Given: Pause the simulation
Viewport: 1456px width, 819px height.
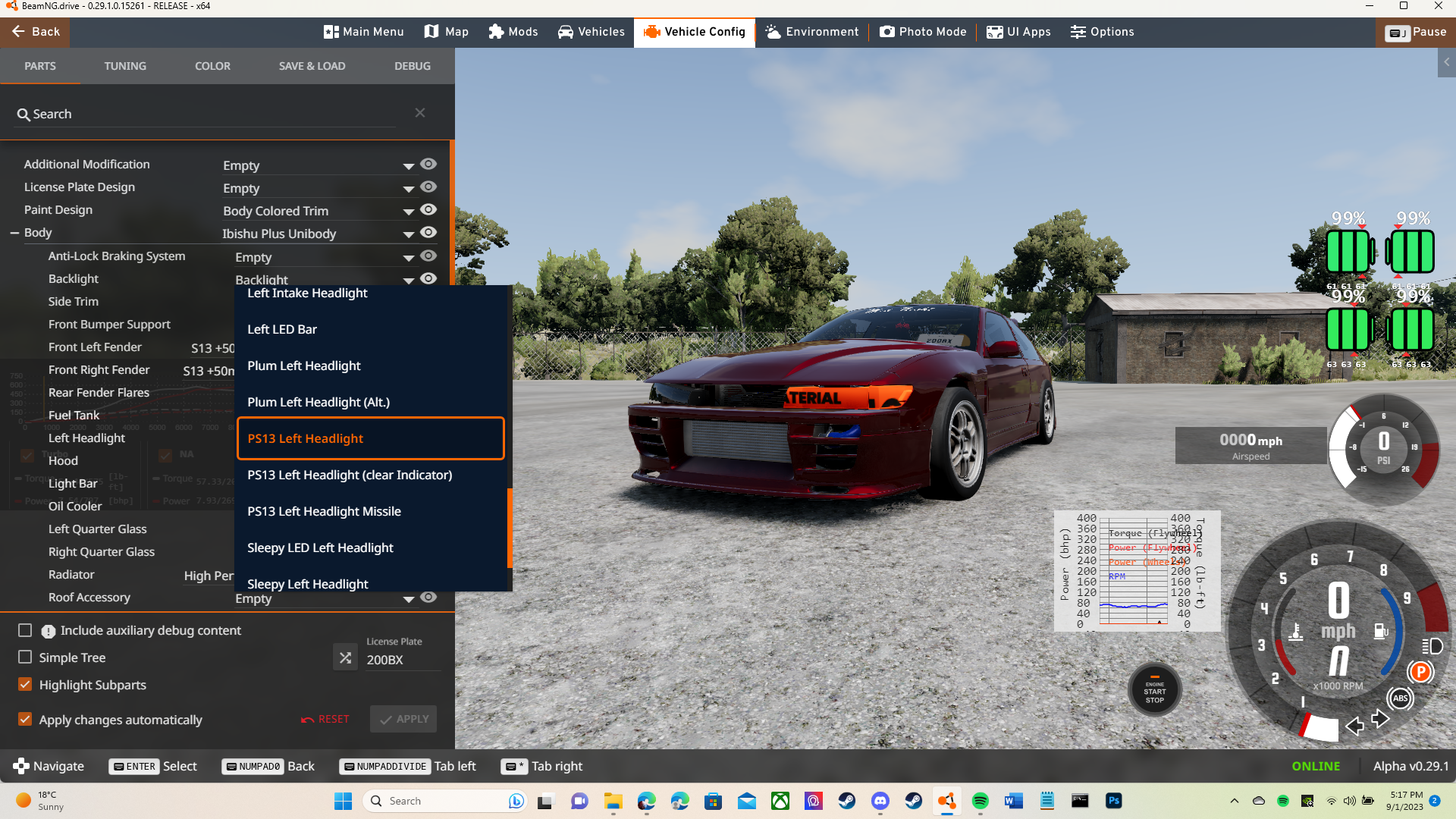Looking at the screenshot, I should tap(1415, 32).
